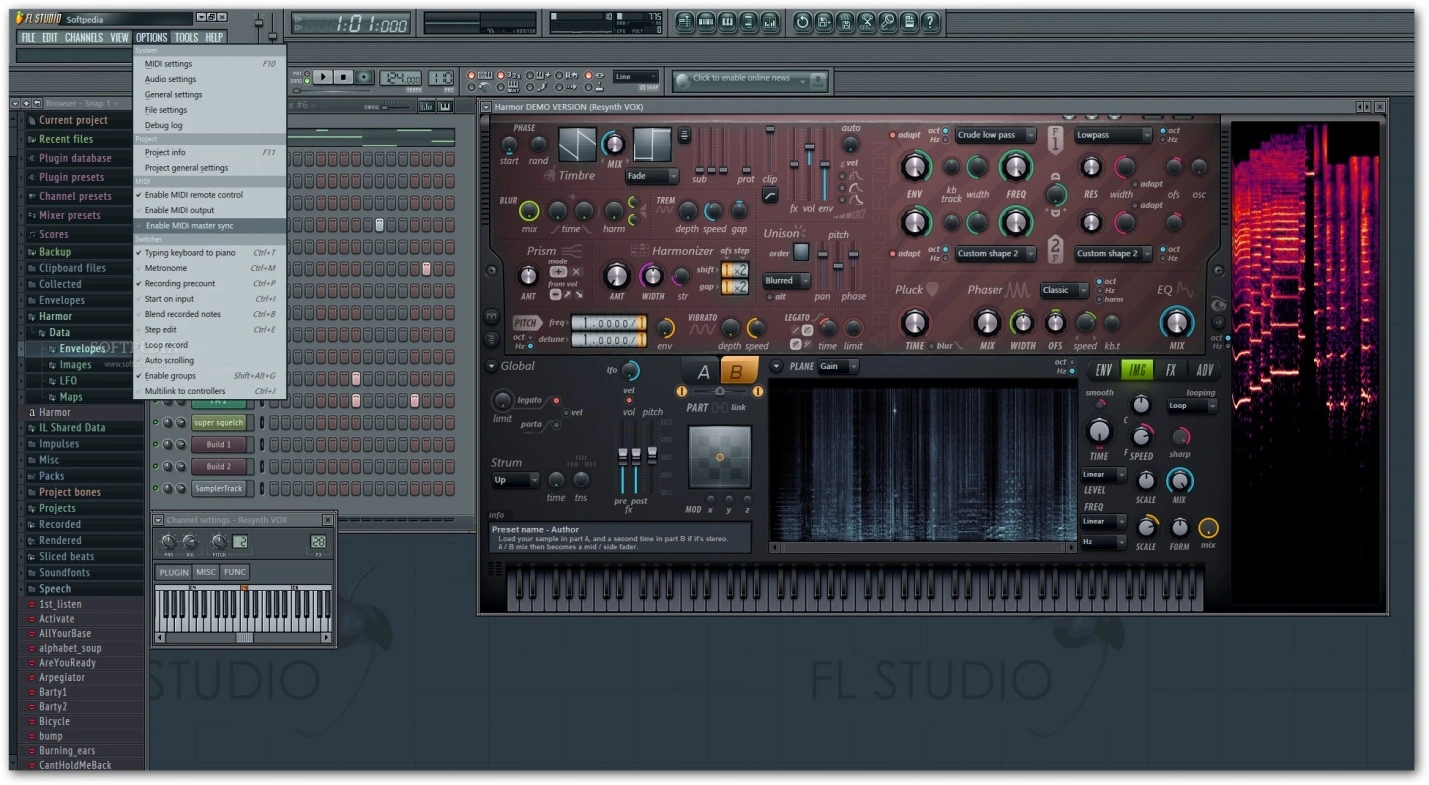The height and width of the screenshot is (785, 1429).
Task: Click the Harmor clip curve button
Action: tap(769, 196)
